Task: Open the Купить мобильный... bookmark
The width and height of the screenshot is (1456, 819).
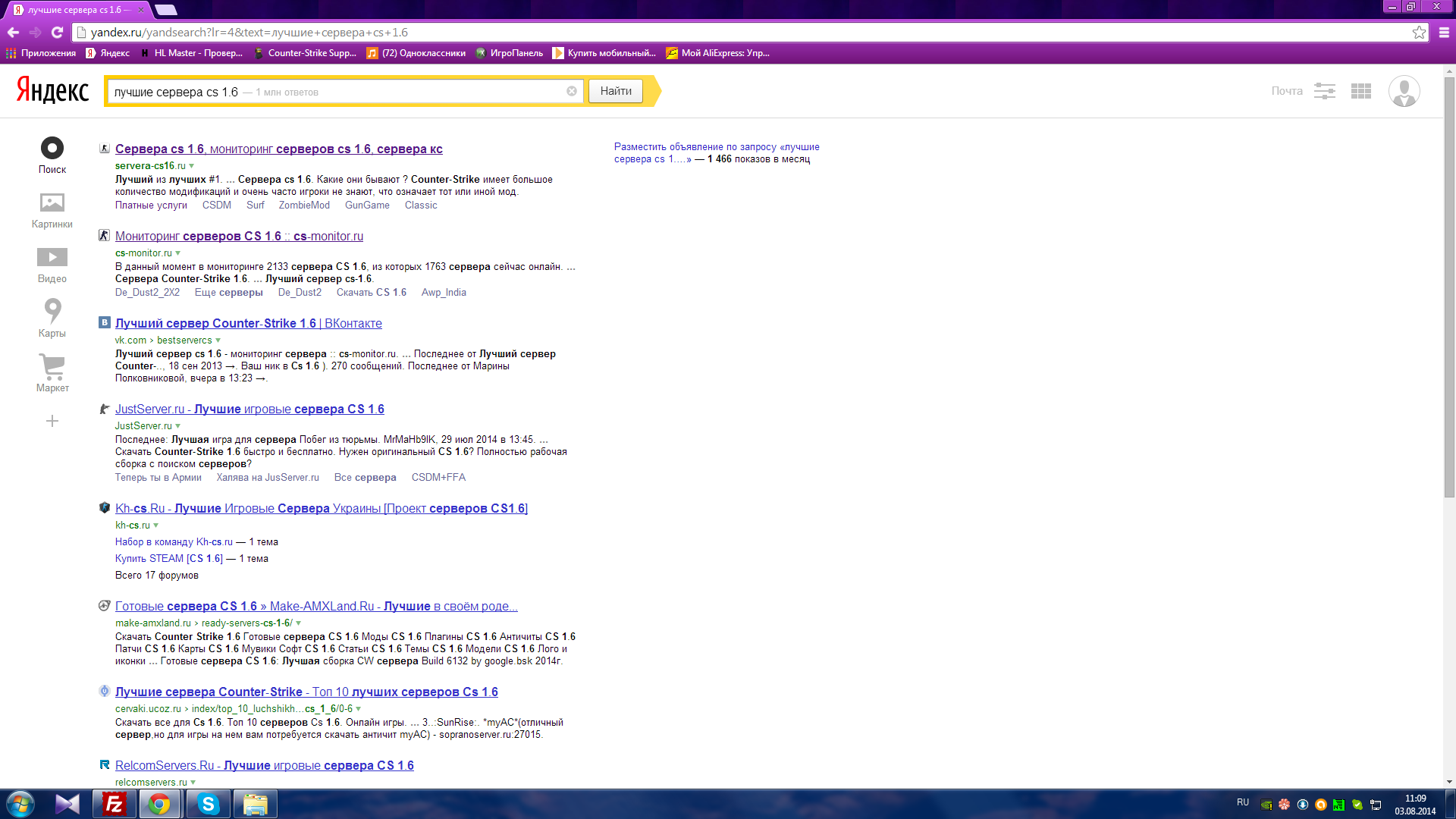Action: click(604, 53)
